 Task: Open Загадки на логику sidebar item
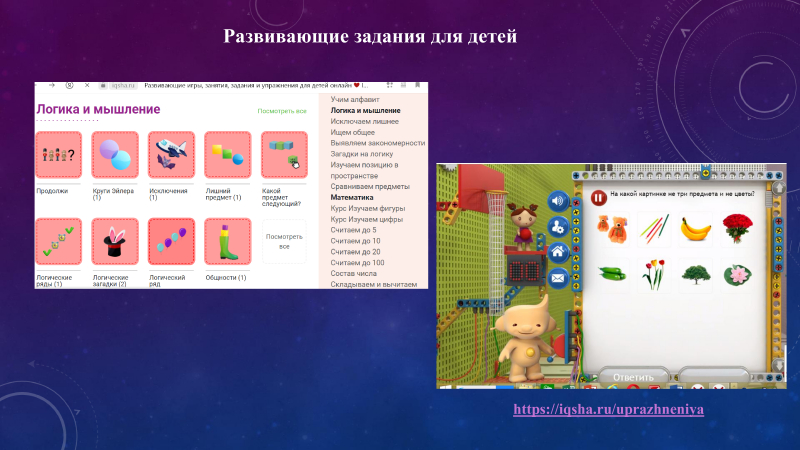pos(362,154)
